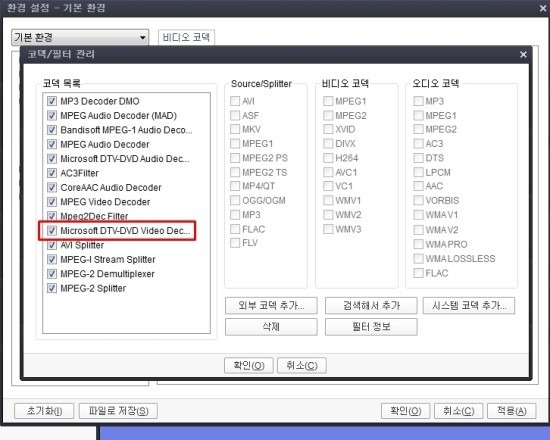Toggle Mpeg2Dec Filter checkbox
The image size is (550, 440).
click(x=52, y=215)
